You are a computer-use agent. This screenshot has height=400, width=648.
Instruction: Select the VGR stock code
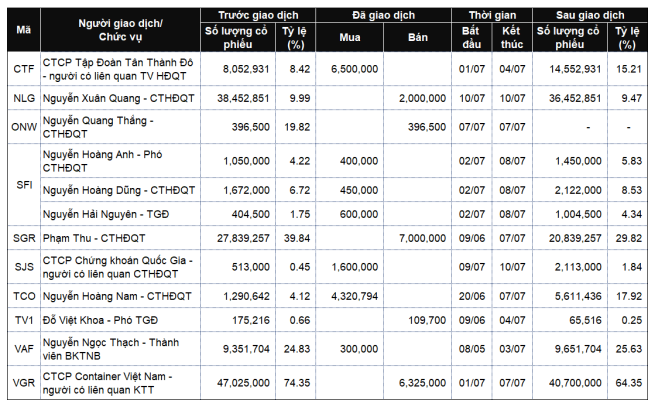24,383
